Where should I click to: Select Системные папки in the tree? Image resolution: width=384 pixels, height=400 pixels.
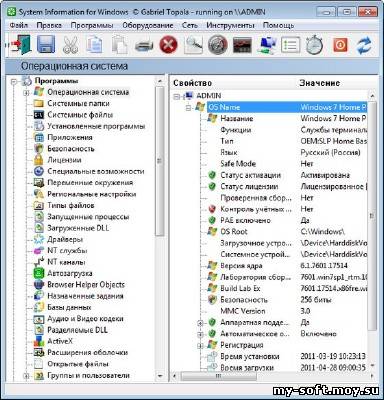[x=78, y=104]
